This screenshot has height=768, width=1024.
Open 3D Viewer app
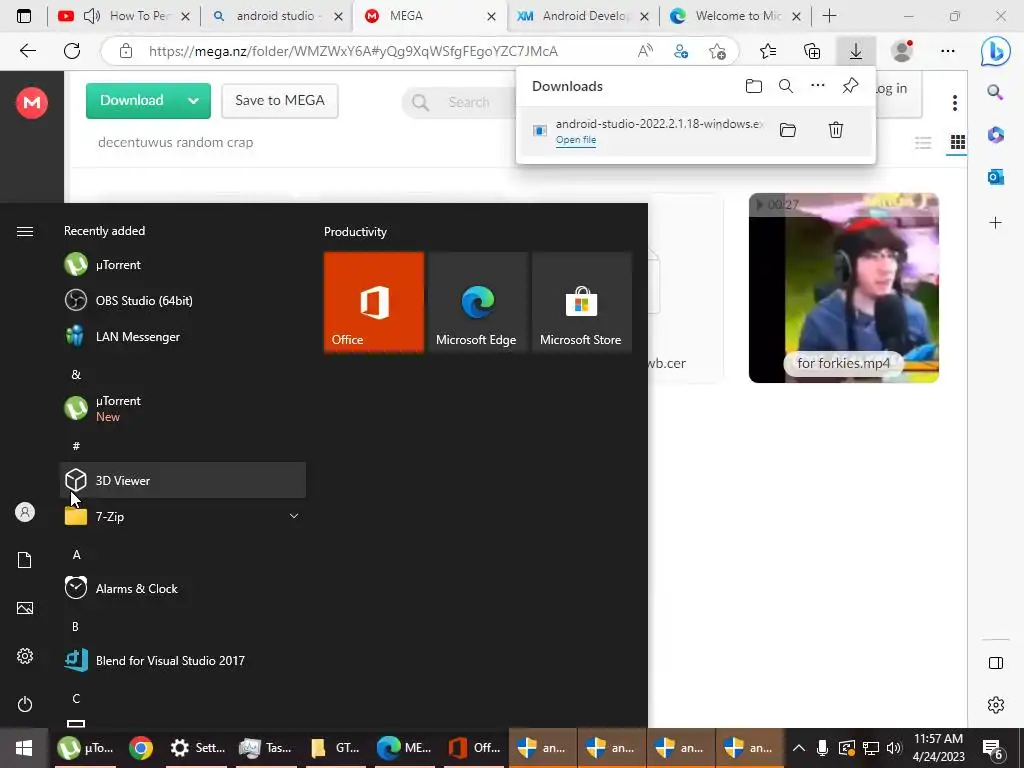click(x=183, y=480)
